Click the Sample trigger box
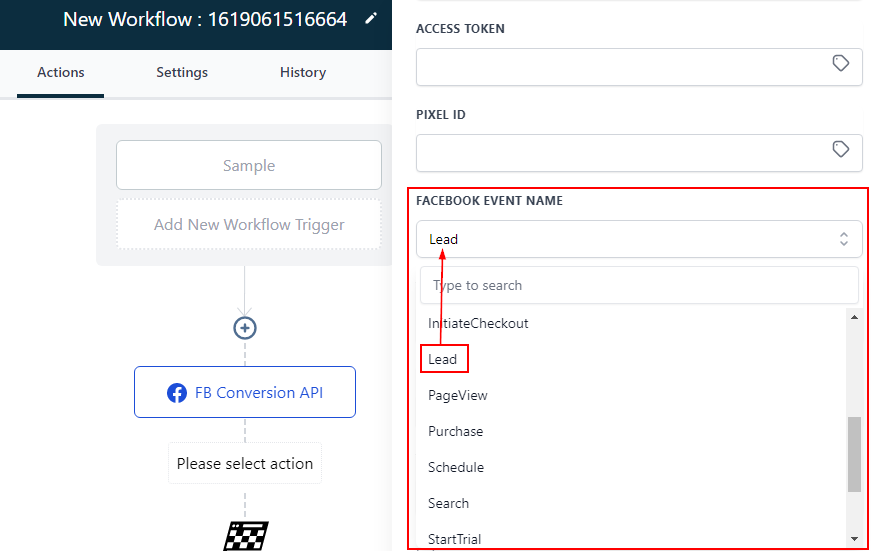The width and height of the screenshot is (871, 551). [x=249, y=166]
